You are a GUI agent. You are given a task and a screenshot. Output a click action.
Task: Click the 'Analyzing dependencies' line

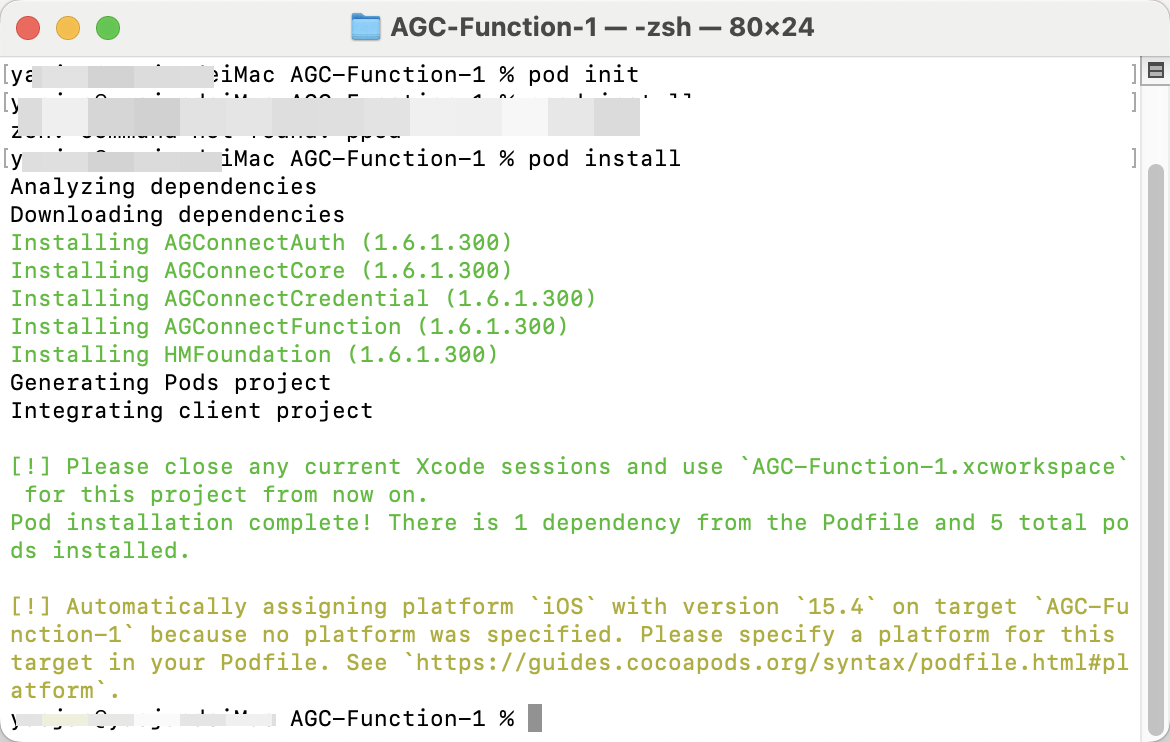163,187
